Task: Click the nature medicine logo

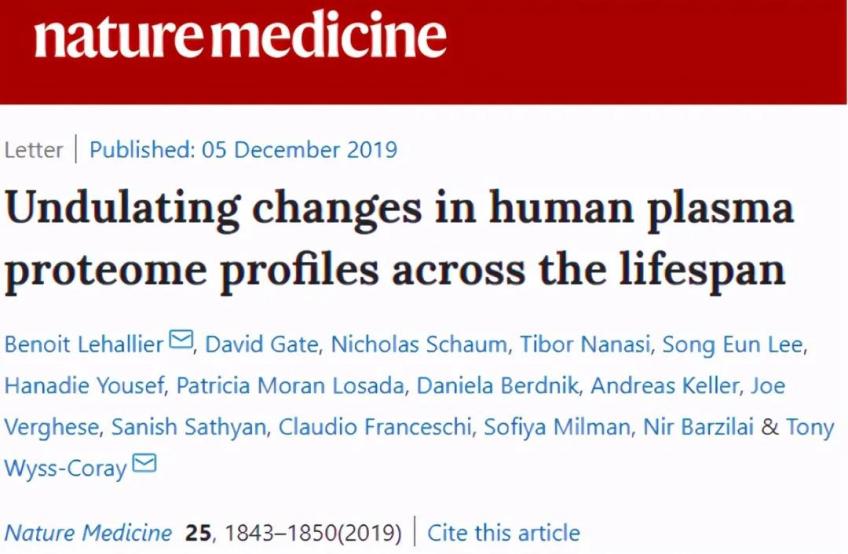Action: [x=240, y=37]
